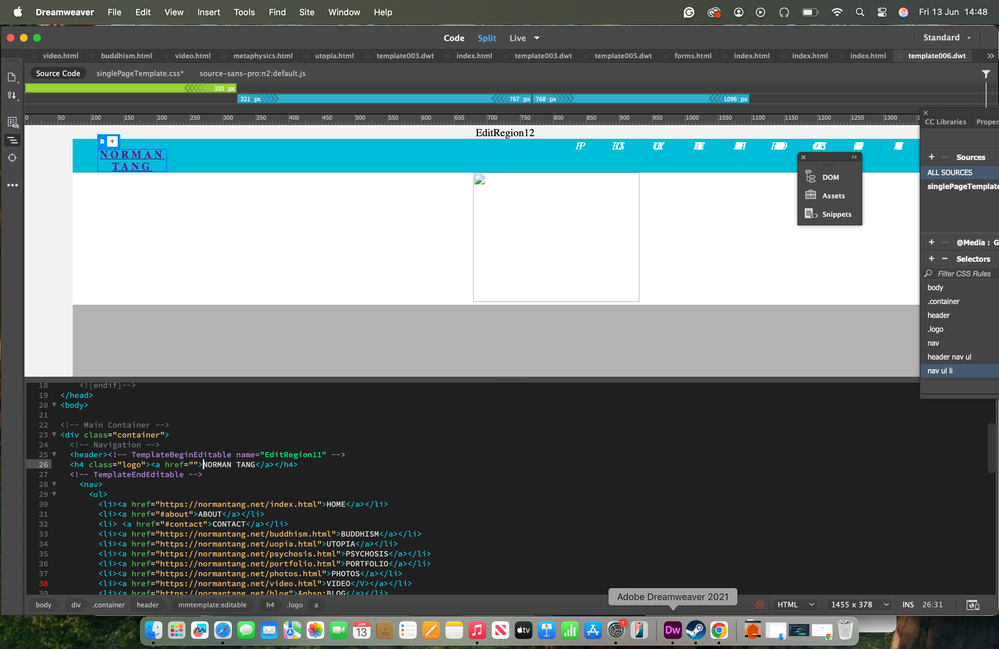Open singlePageTemplate.css related file
The width and height of the screenshot is (999, 649).
140,73
